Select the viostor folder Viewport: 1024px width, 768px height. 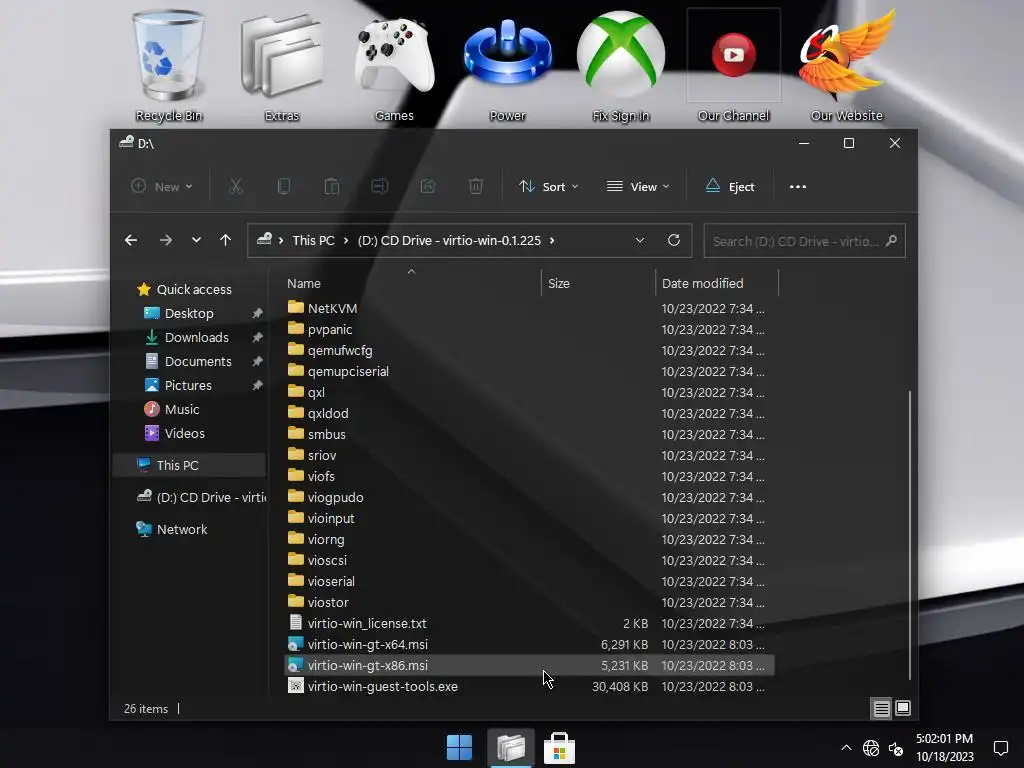click(529, 602)
